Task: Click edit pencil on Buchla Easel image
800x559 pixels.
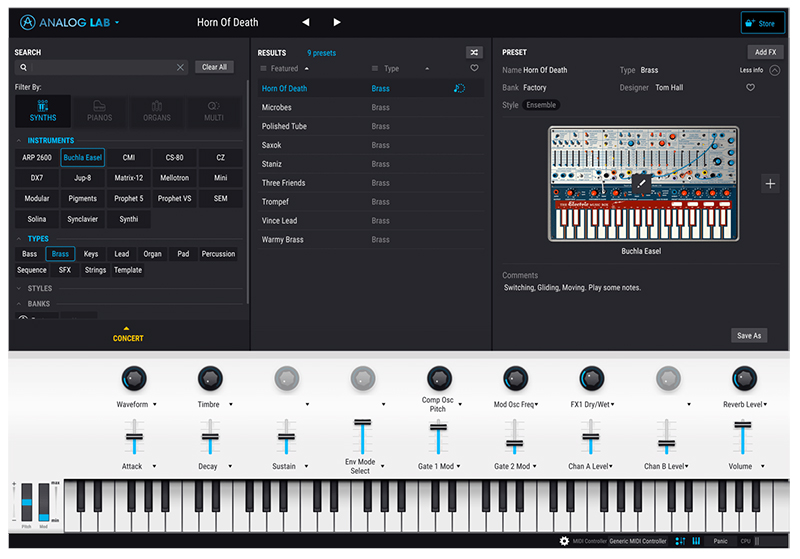Action: point(641,184)
